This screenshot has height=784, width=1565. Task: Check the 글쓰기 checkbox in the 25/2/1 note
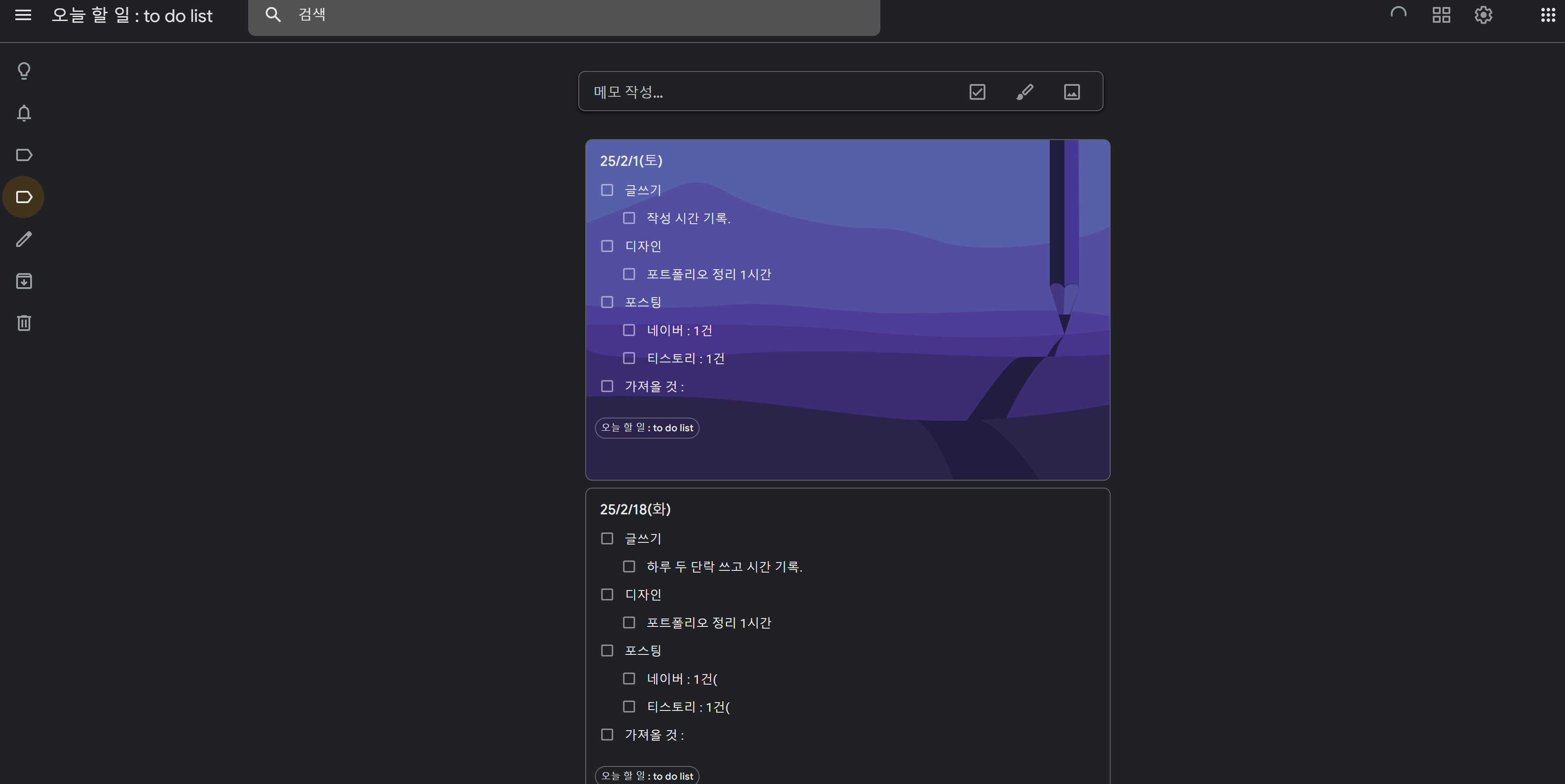[x=607, y=190]
